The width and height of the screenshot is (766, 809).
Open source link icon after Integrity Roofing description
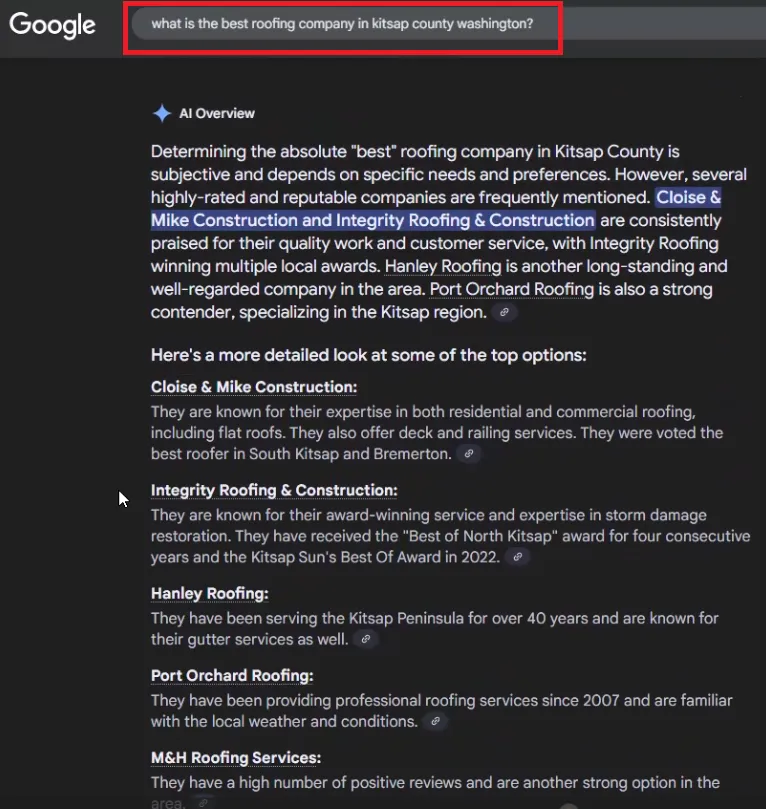[x=518, y=557]
